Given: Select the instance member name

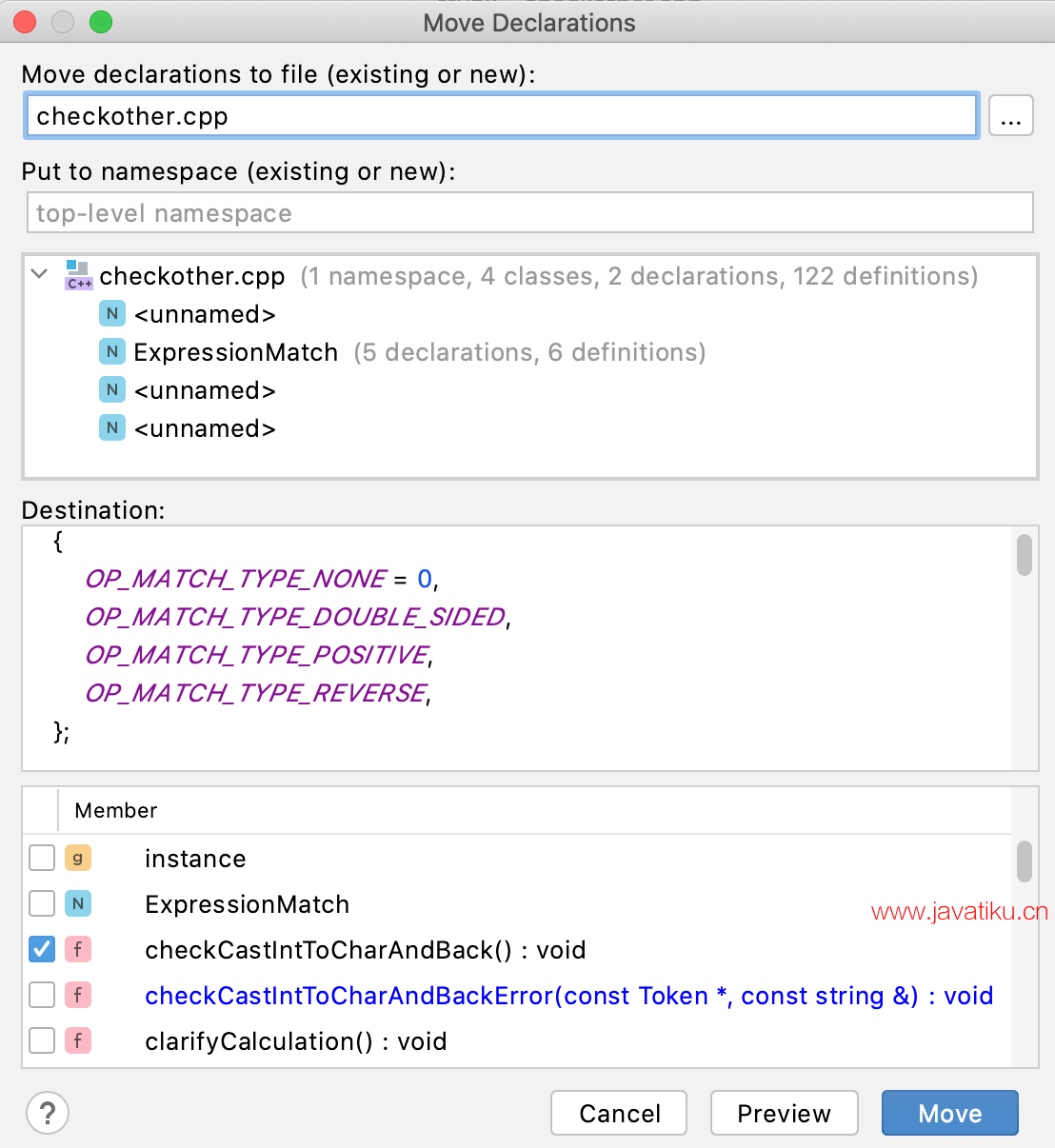Looking at the screenshot, I should 195,859.
